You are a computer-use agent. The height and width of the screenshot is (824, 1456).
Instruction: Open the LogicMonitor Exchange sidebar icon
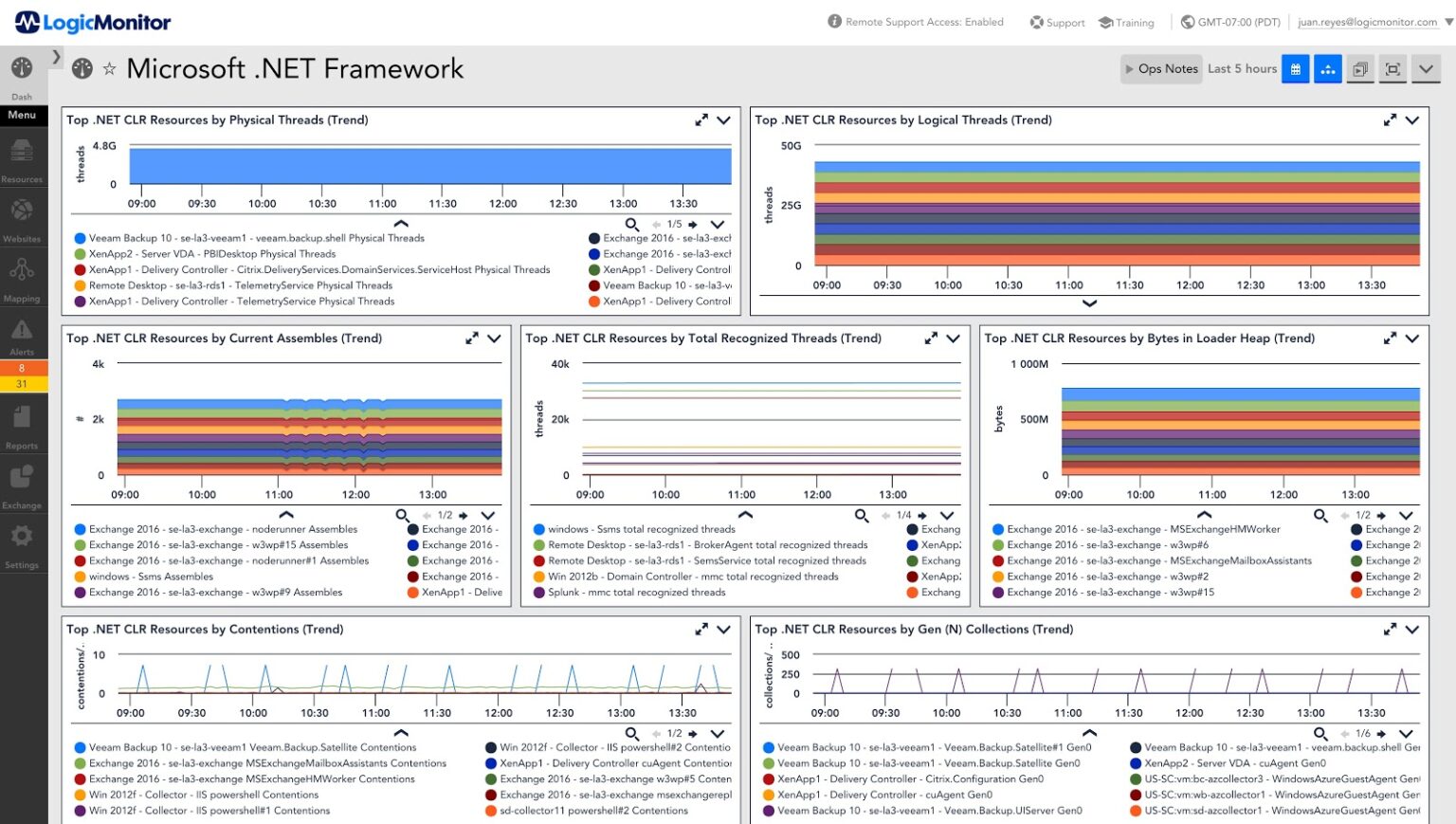[21, 479]
